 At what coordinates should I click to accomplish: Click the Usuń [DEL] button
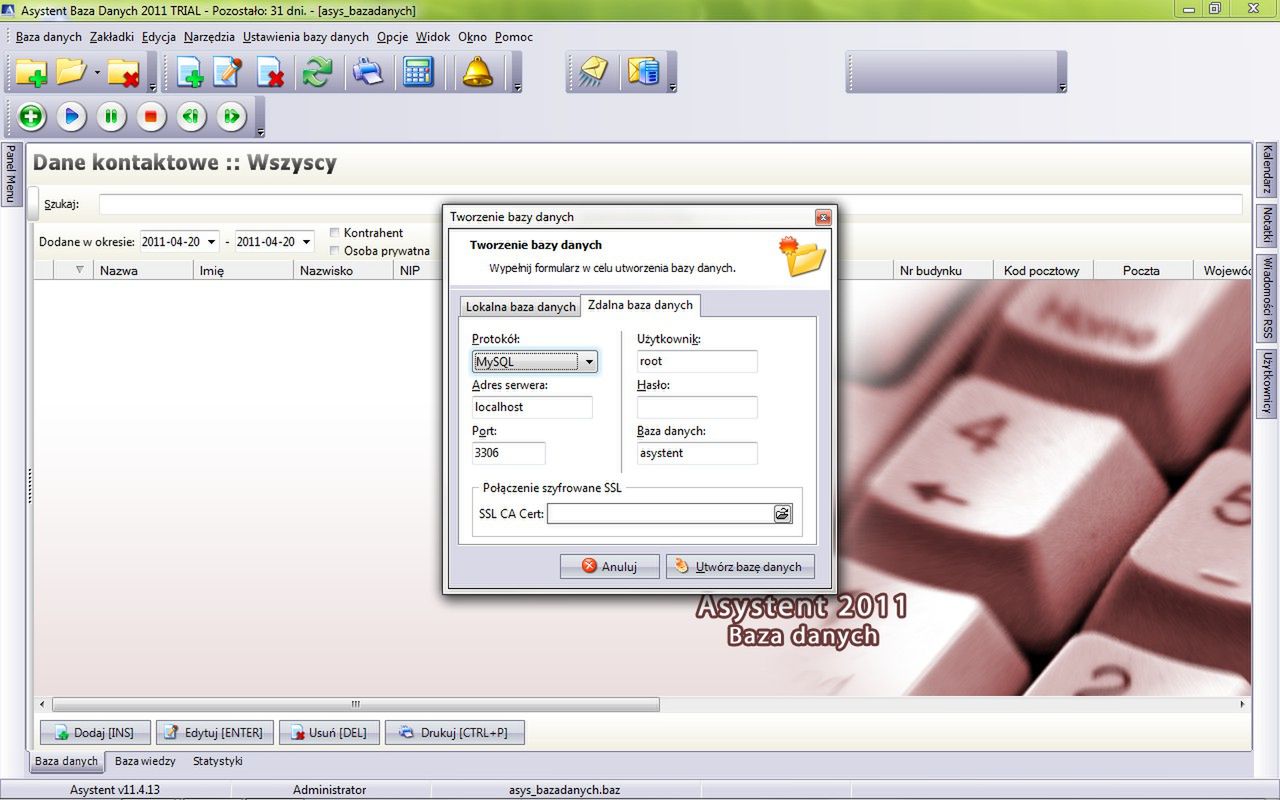pyautogui.click(x=329, y=733)
